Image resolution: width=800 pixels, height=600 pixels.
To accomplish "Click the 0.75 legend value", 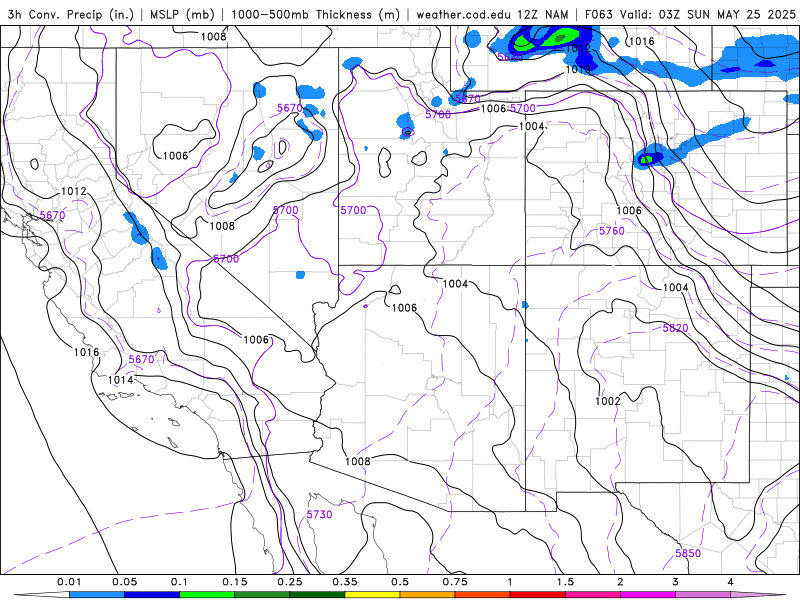I will pos(455,582).
